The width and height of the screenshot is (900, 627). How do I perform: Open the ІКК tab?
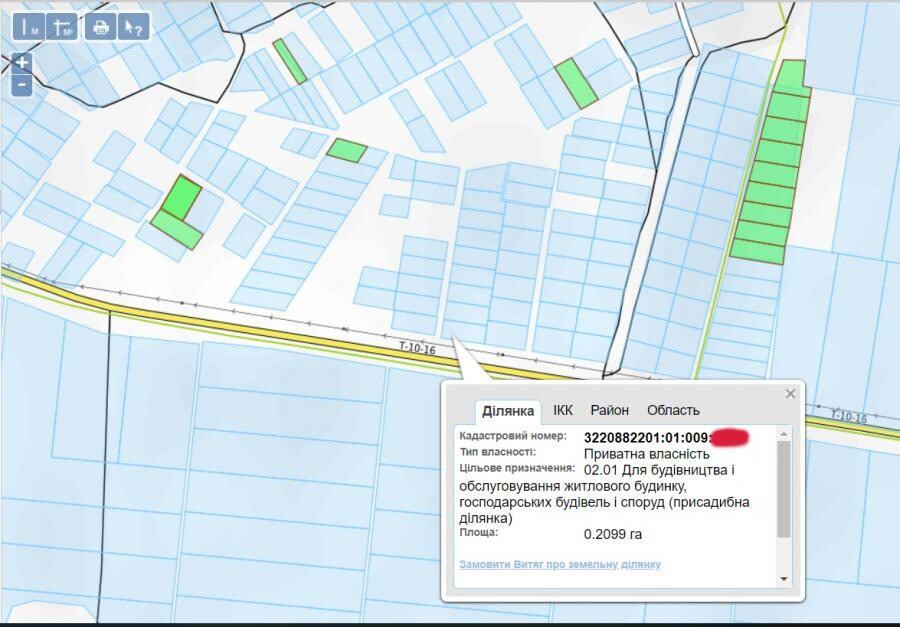coord(563,410)
